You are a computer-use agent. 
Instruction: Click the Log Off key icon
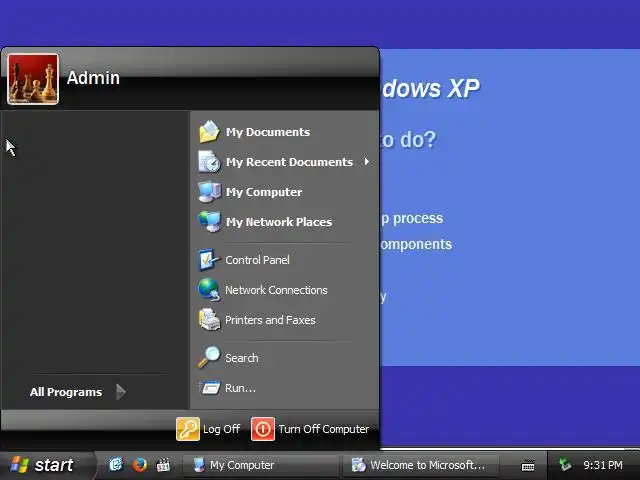(x=188, y=429)
